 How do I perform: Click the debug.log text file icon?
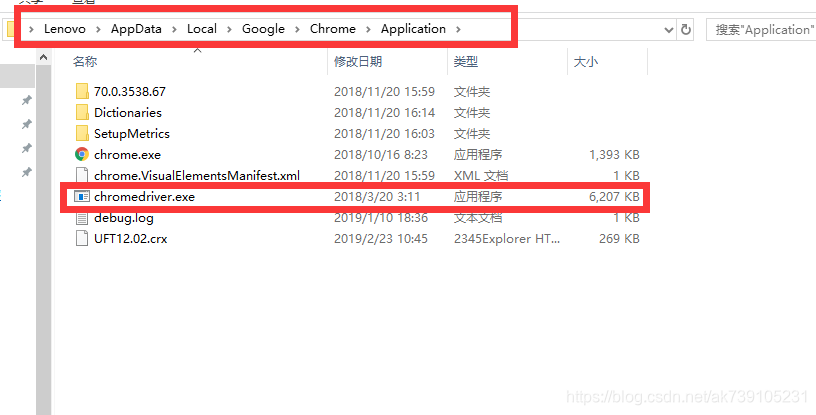pos(82,218)
